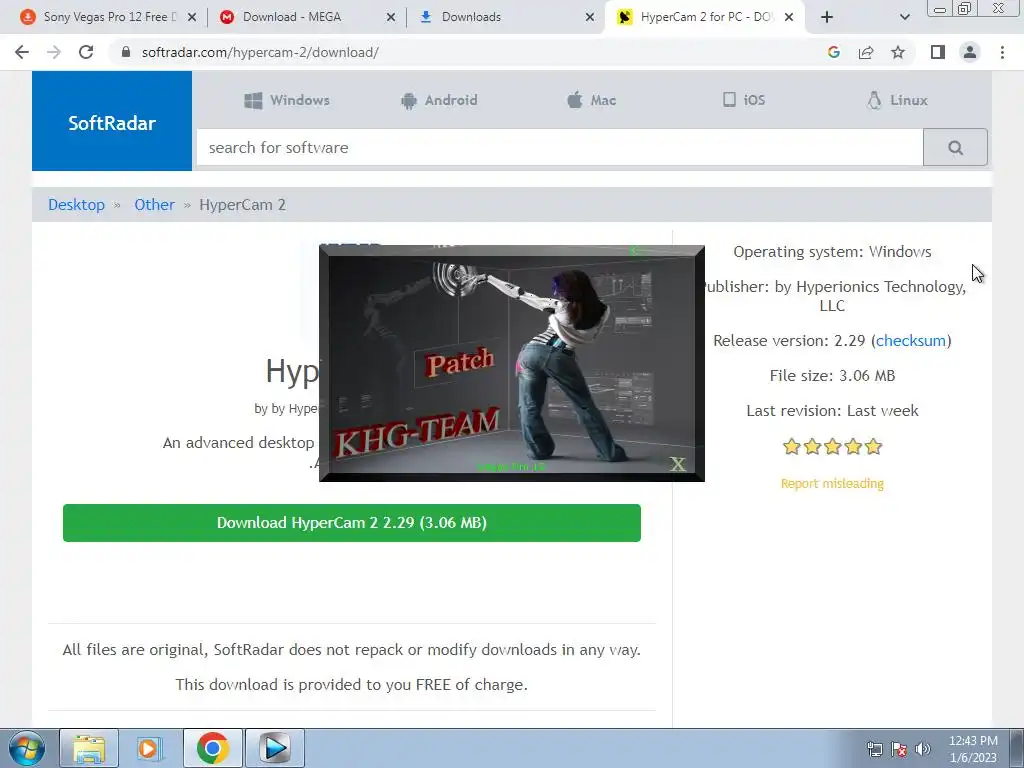The height and width of the screenshot is (768, 1024).
Task: Click the Patch button in KHG-TEAM window
Action: click(460, 362)
